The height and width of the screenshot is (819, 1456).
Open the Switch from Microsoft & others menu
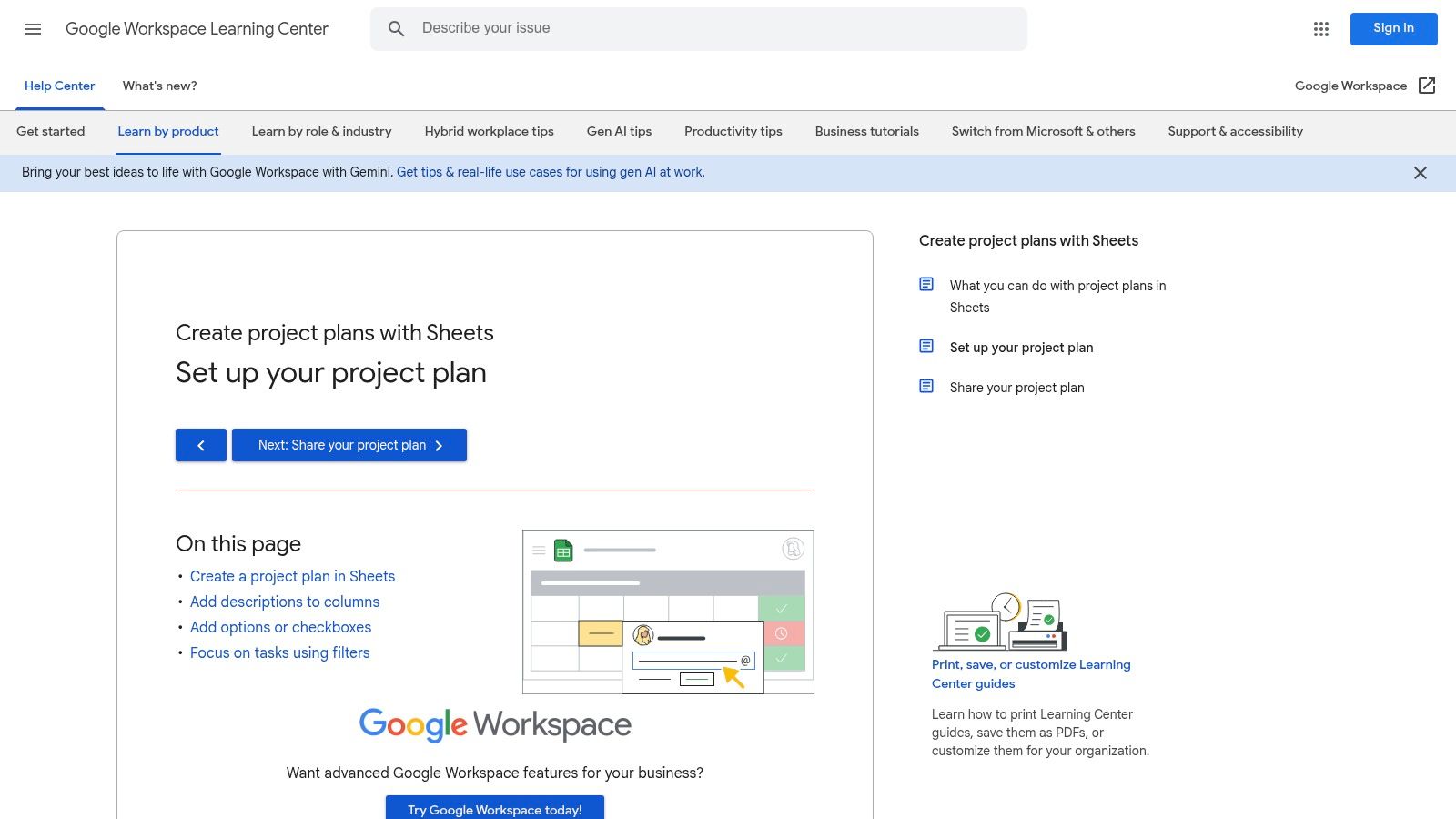pos(1043,131)
